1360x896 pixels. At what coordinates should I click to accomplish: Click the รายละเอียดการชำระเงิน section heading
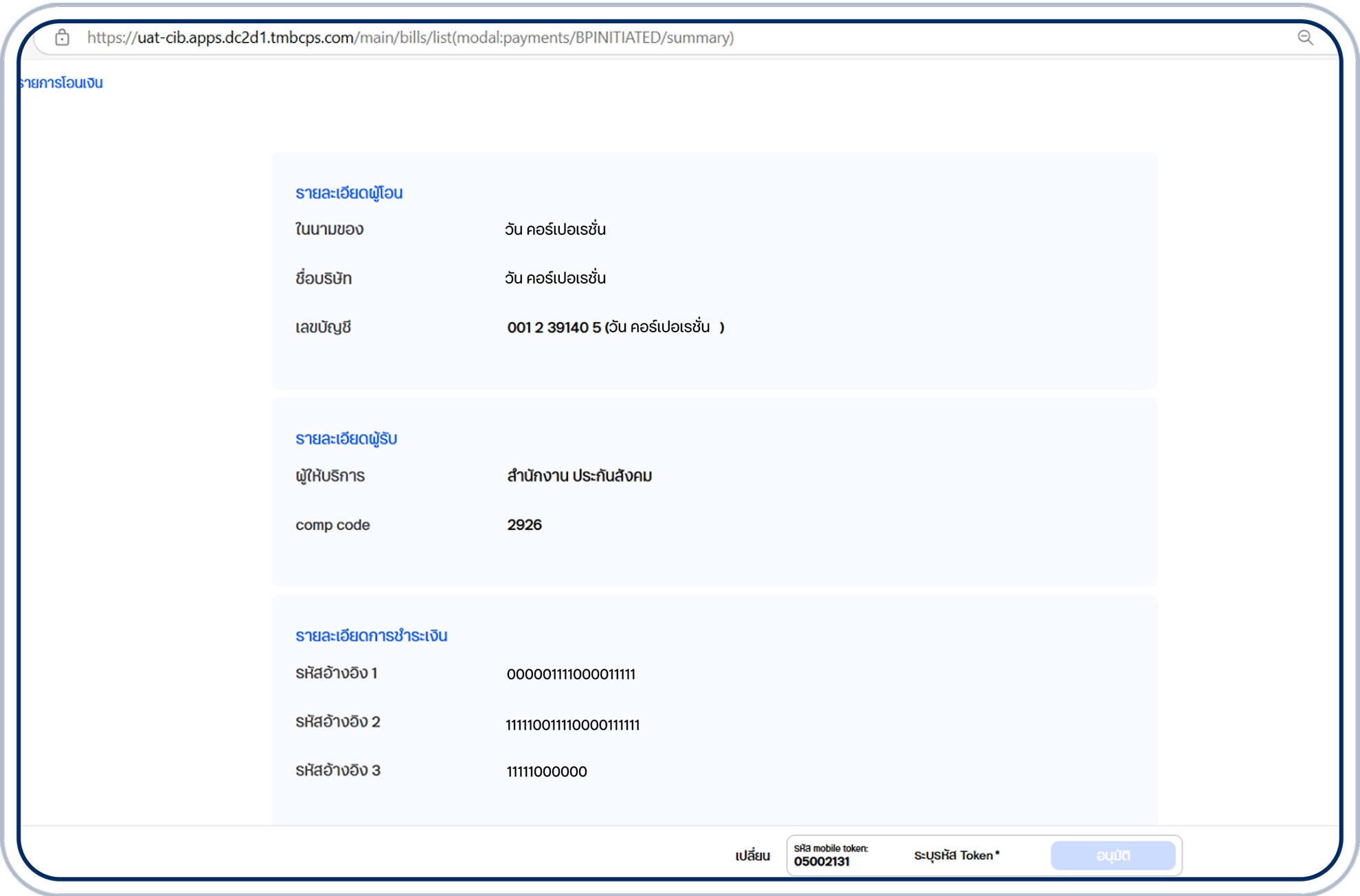[x=371, y=636]
